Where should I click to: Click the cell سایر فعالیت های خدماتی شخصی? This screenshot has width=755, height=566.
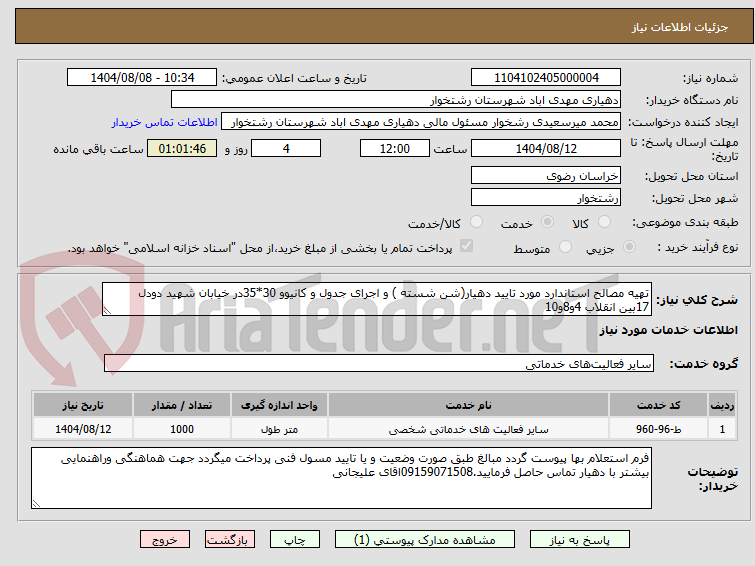(469, 429)
